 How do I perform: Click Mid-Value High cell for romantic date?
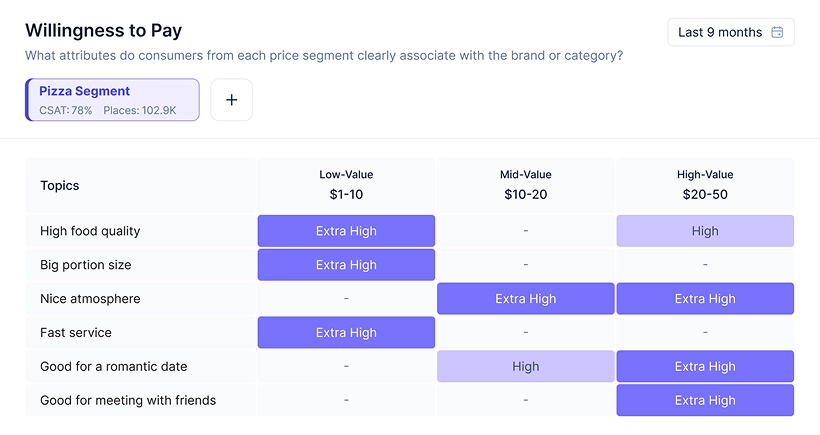[x=525, y=367]
